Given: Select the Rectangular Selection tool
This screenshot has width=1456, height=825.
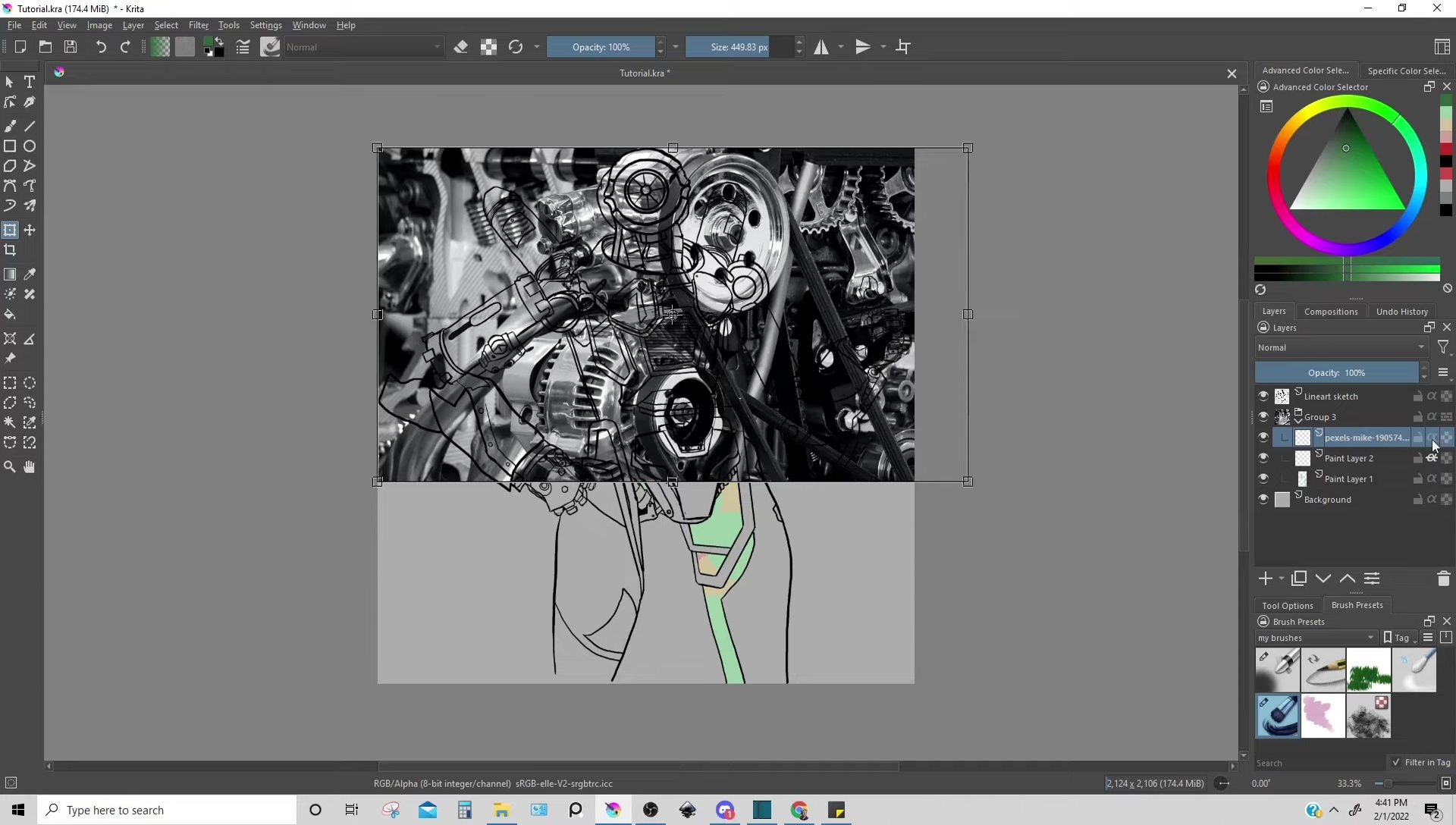Looking at the screenshot, I should (10, 383).
